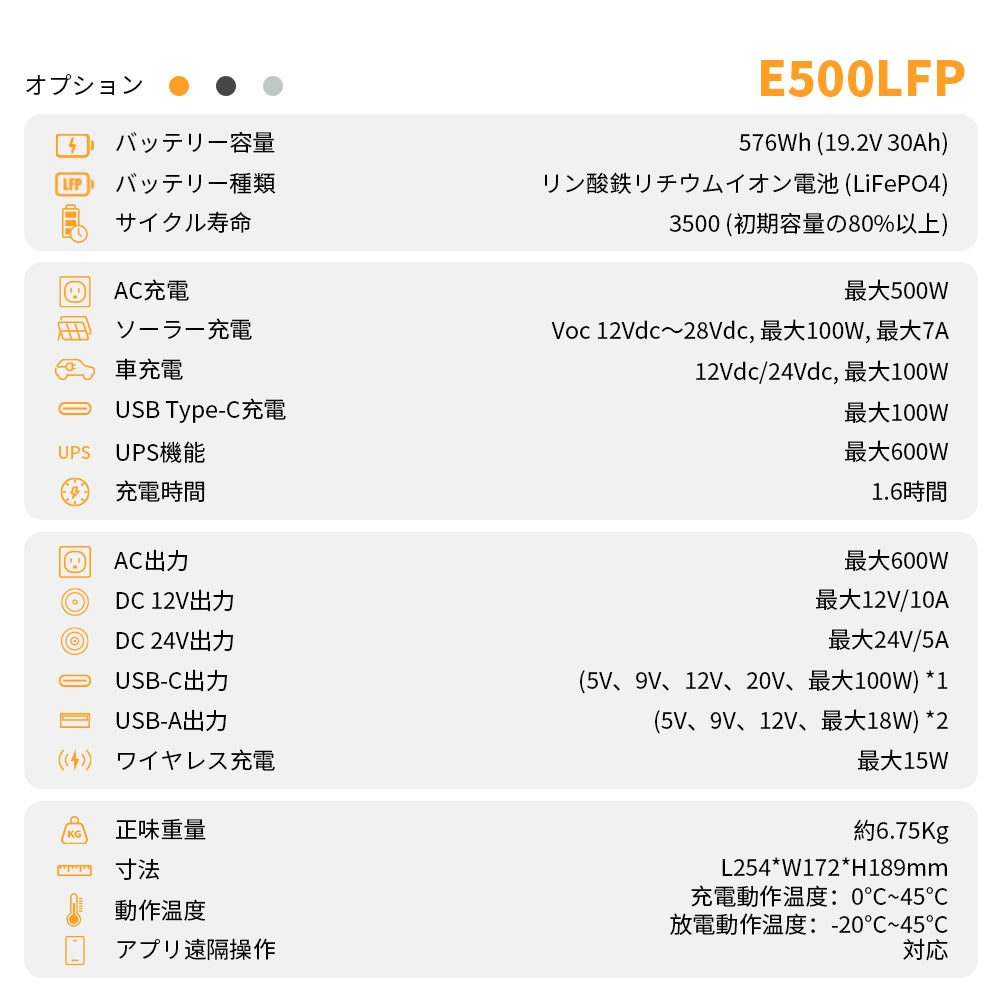1000x1000 pixels.
Task: Click the solar panel charging icon
Action: click(75, 330)
